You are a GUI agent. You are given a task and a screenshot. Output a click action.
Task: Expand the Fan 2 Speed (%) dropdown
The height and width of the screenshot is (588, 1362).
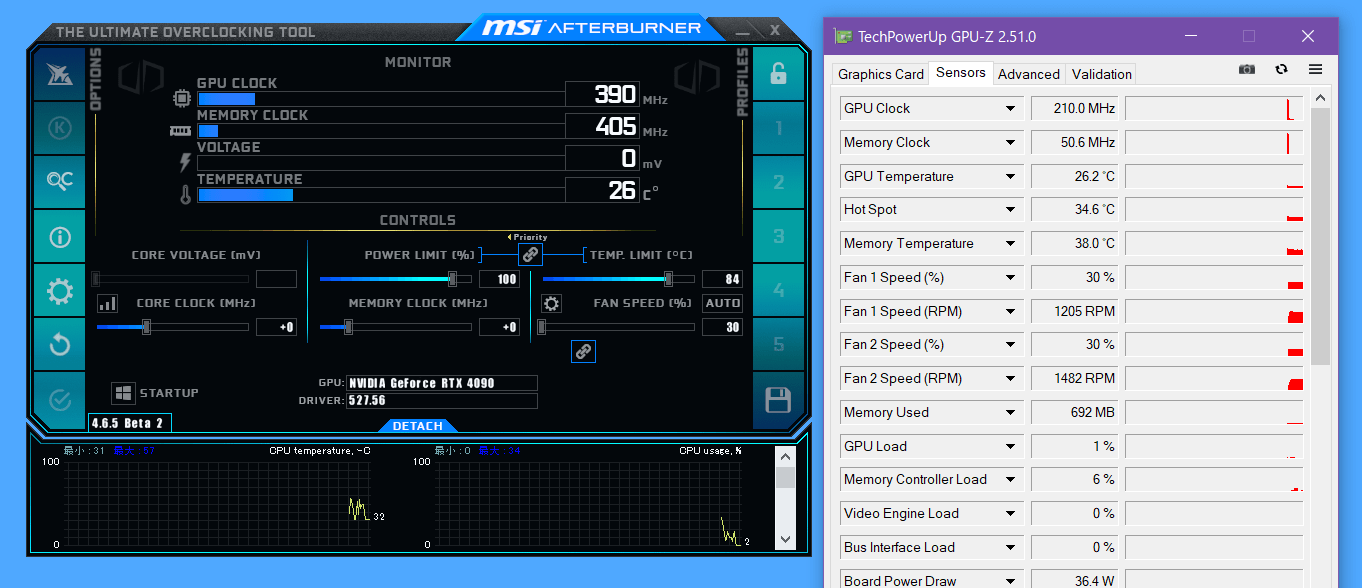click(1011, 345)
